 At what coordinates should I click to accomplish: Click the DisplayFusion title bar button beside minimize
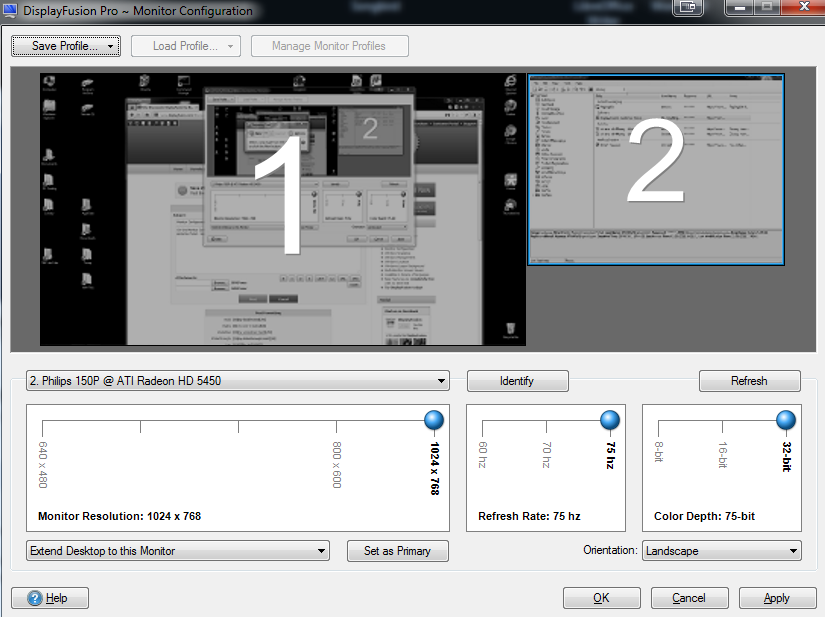click(688, 7)
